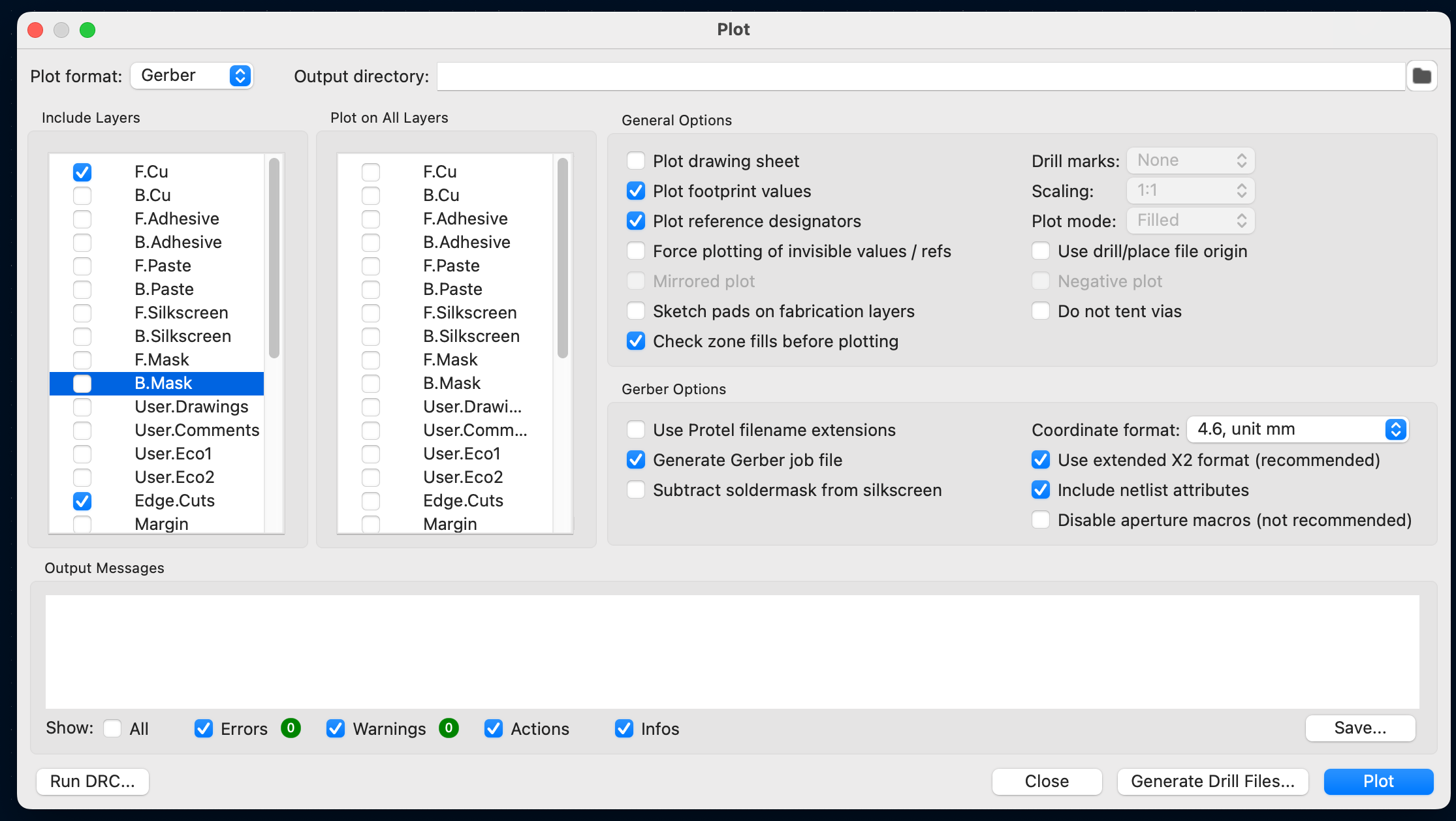The width and height of the screenshot is (1456, 821).
Task: Open the Plot format dropdown
Action: [x=192, y=76]
